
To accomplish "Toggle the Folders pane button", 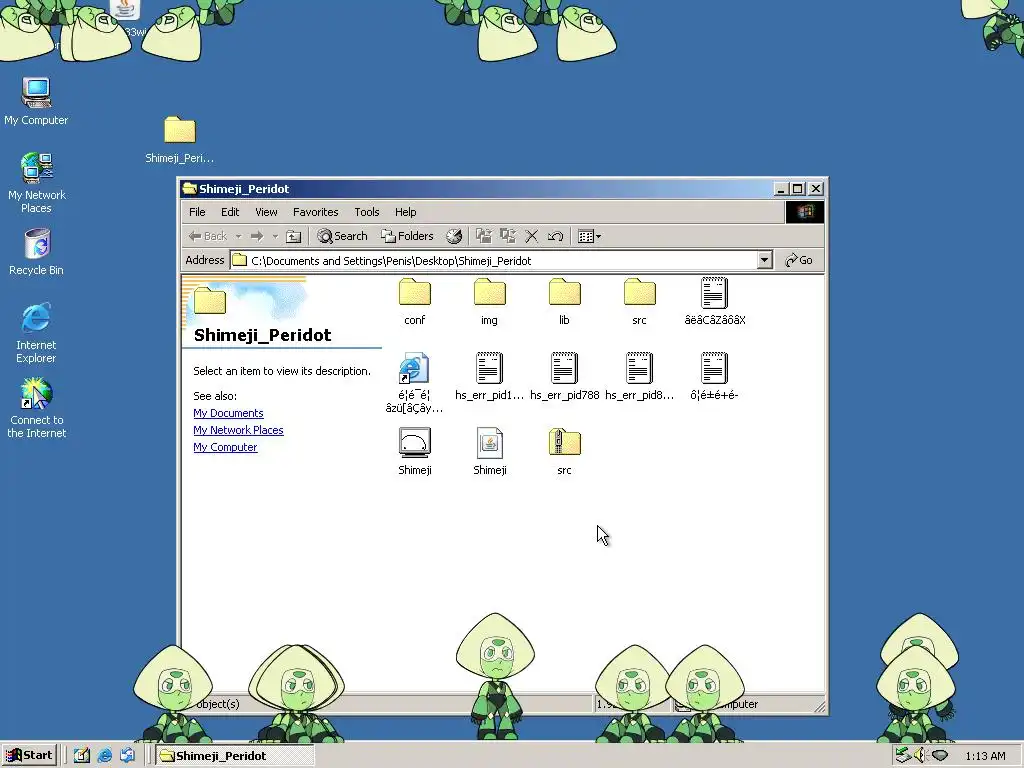I will coord(408,236).
